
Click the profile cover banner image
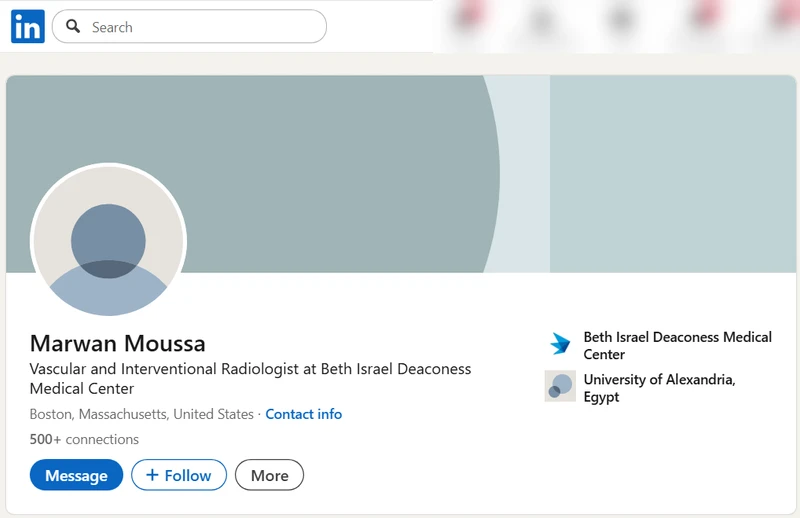[x=400, y=150]
